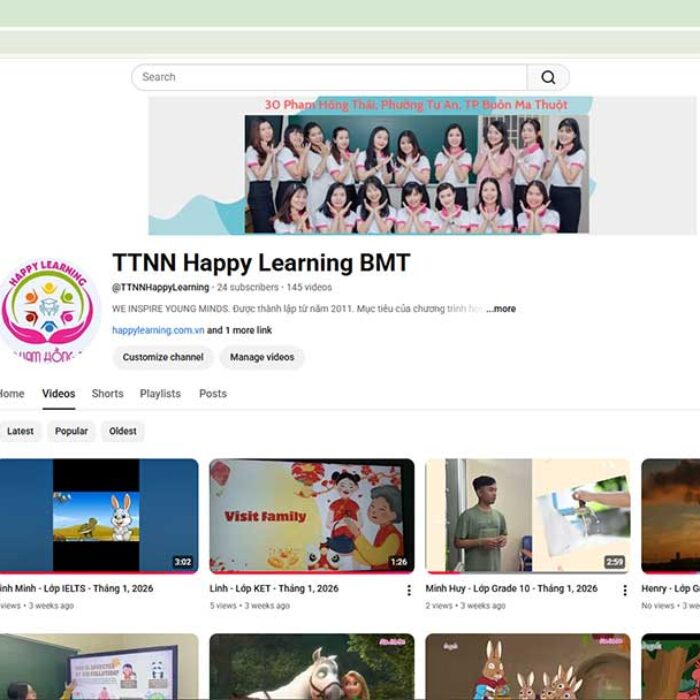Open the Posts tab
700x700 pixels.
(213, 394)
